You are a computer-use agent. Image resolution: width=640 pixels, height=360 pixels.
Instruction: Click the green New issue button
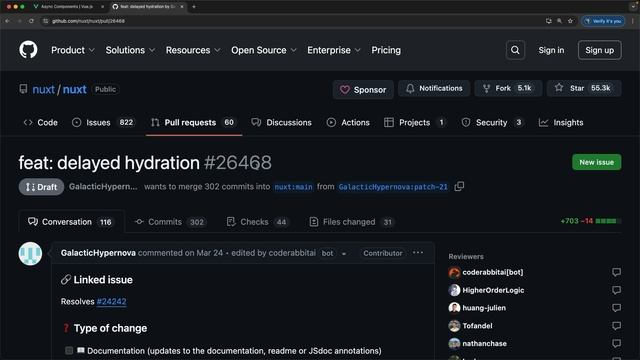[x=596, y=162]
